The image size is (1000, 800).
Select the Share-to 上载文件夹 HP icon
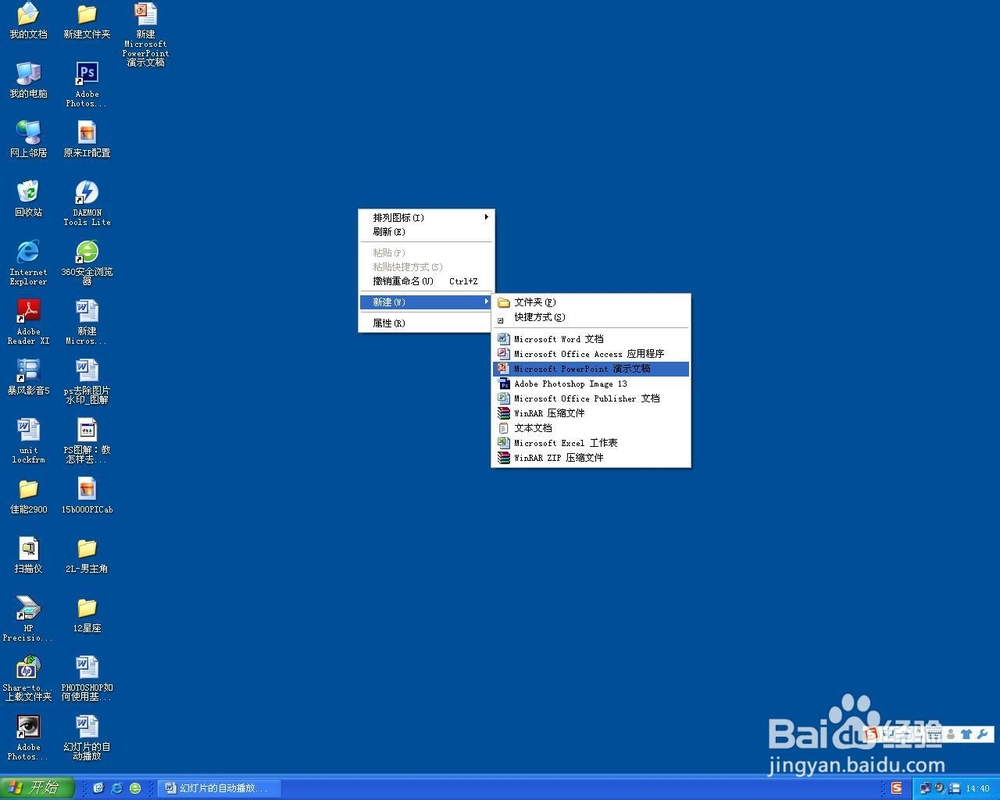click(28, 678)
